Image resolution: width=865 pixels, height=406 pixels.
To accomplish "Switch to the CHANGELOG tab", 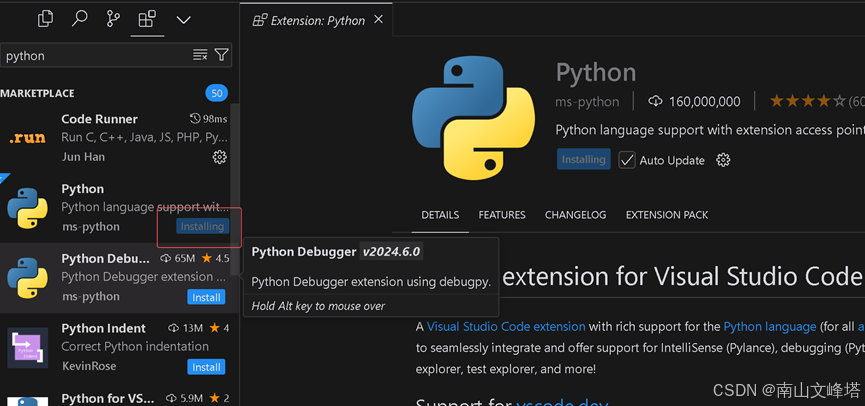I will pyautogui.click(x=575, y=215).
